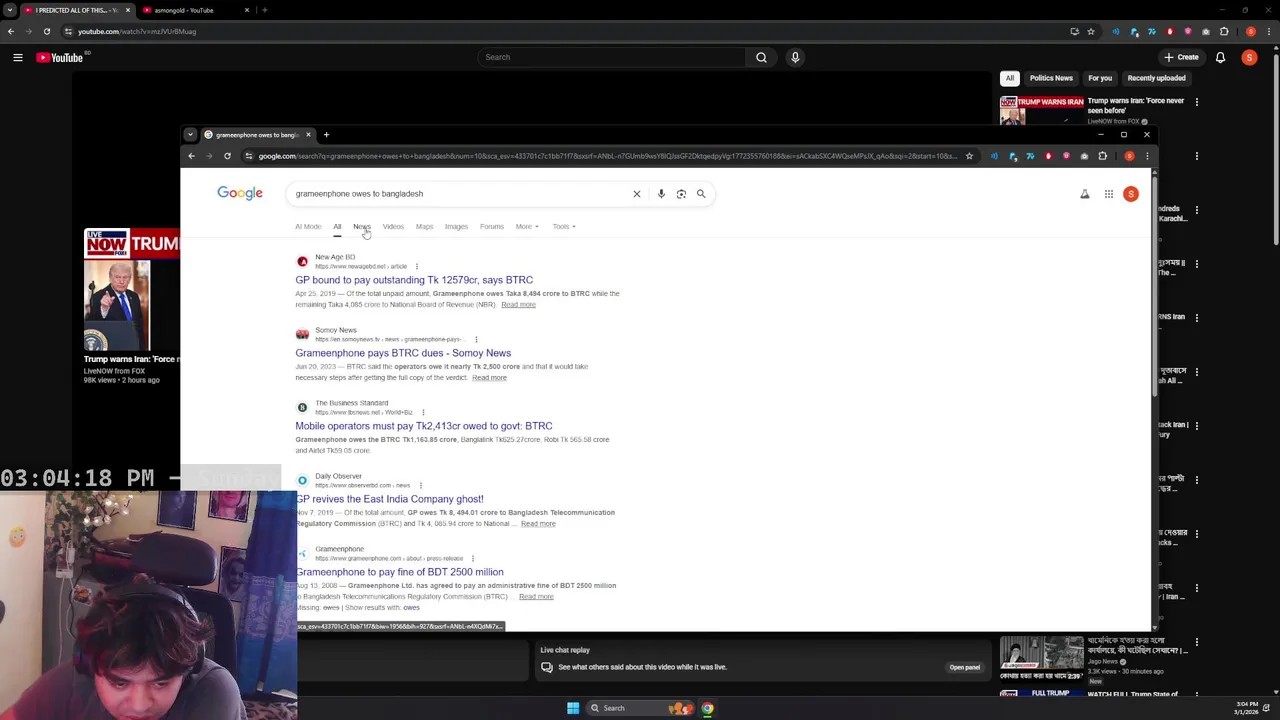Open AI Mode tab
Viewport: 1280px width, 720px height.
coord(308,227)
